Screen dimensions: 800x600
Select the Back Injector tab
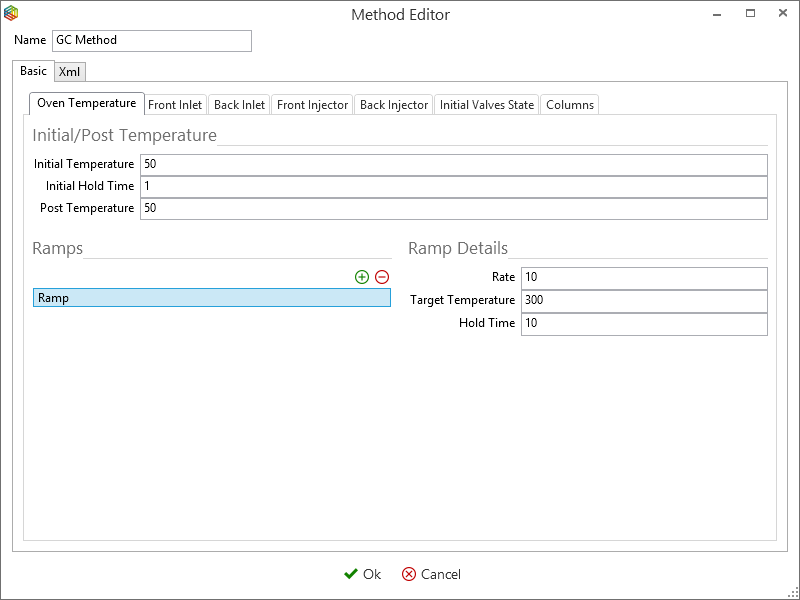[394, 105]
